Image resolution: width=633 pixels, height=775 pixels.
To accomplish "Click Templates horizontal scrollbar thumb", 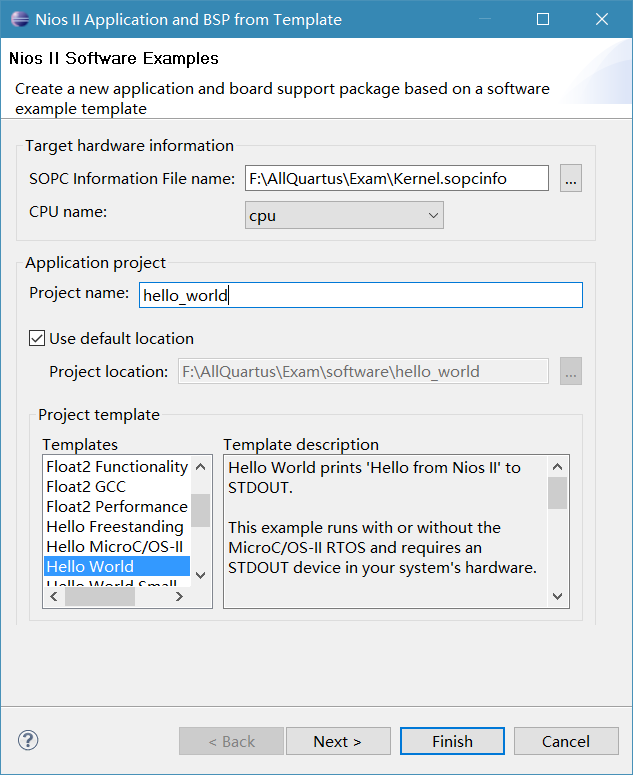I will click(x=100, y=597).
